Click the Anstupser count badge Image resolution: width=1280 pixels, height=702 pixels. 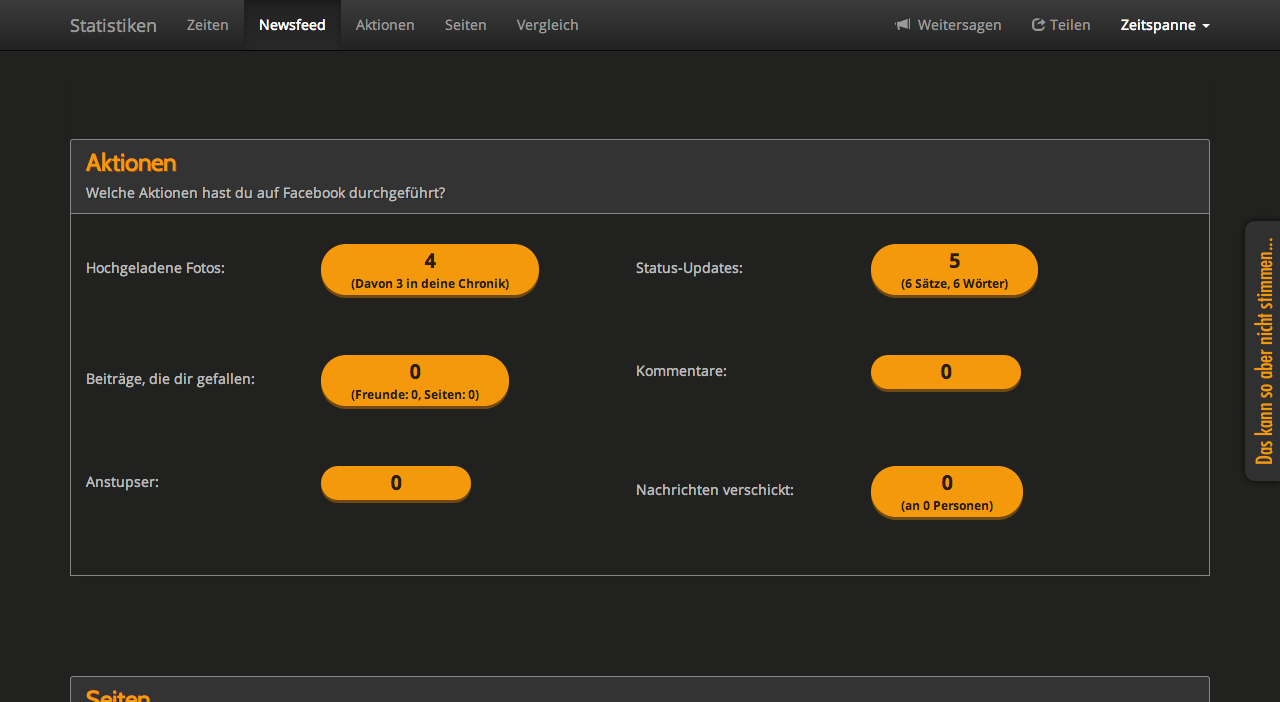point(396,483)
